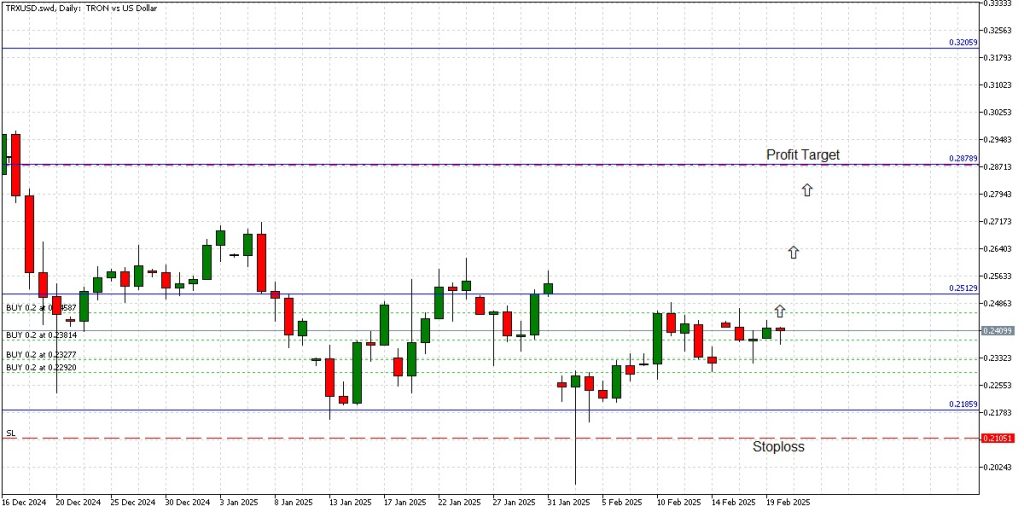1024x512 pixels.
Task: Click the 0.28789 profit target level label
Action: coord(961,159)
